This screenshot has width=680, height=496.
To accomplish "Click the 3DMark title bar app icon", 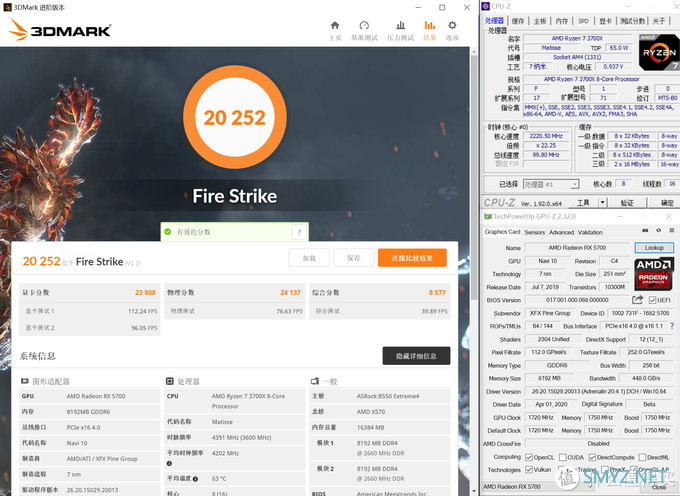I will (7, 7).
